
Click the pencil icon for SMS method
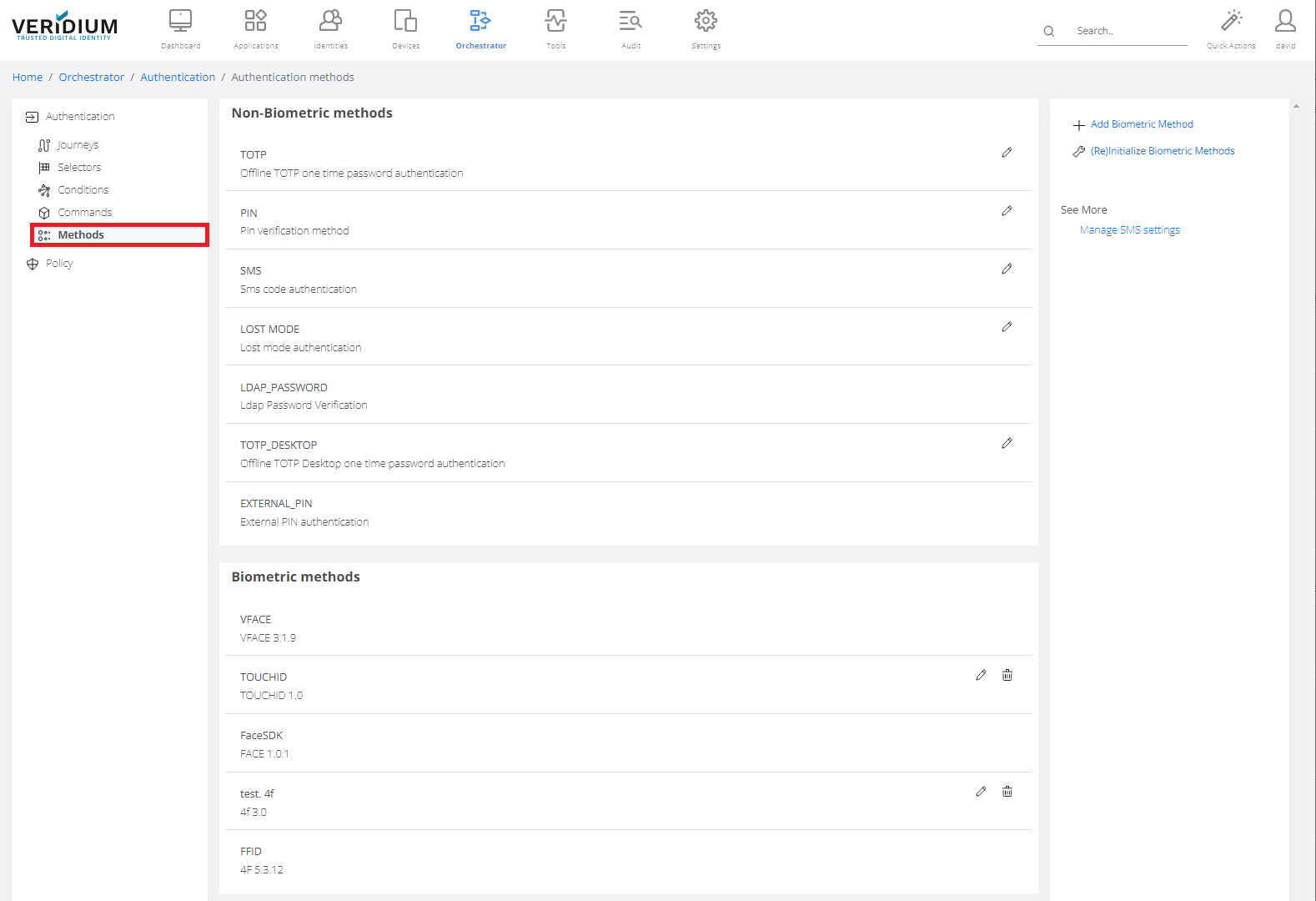click(1007, 269)
